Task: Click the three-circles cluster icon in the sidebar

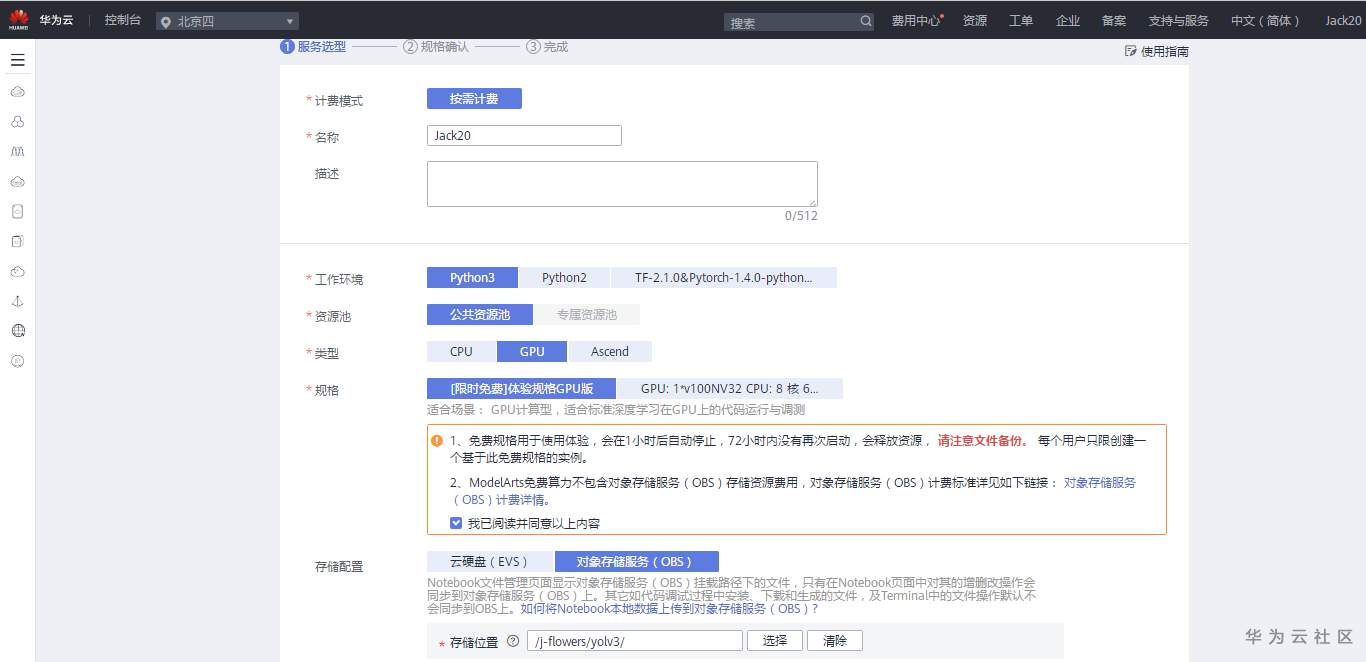Action: click(x=18, y=121)
